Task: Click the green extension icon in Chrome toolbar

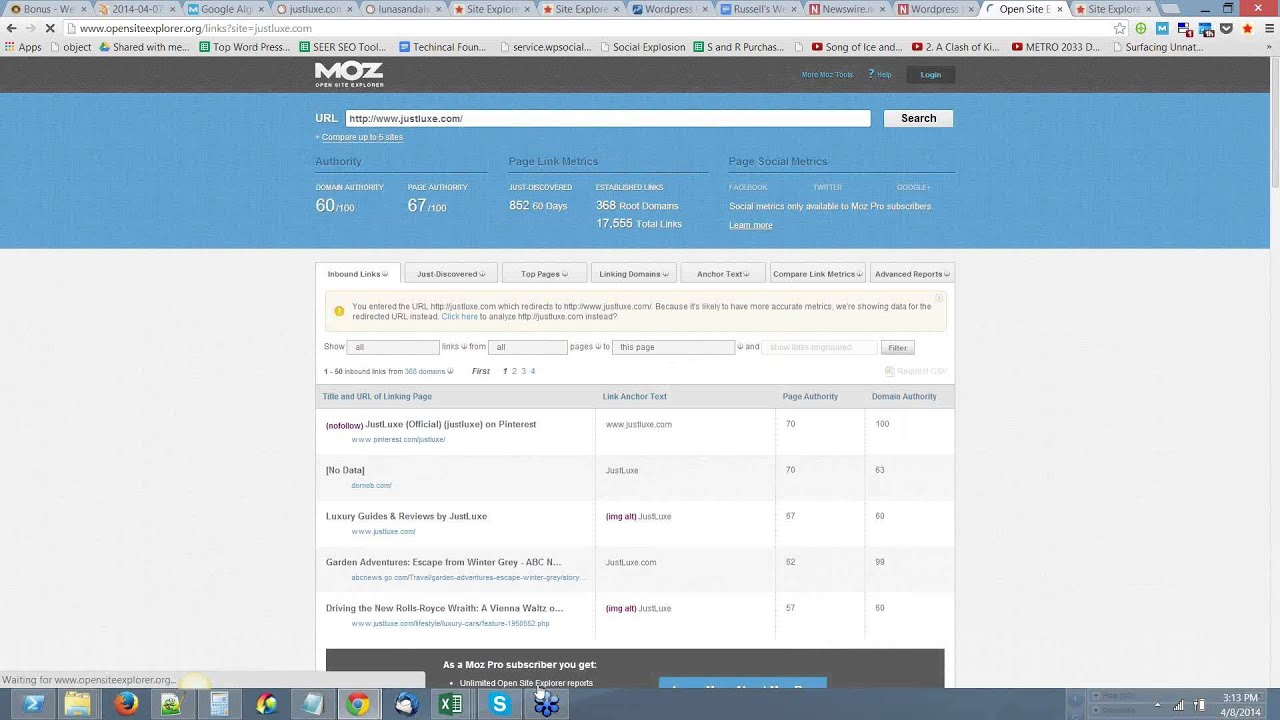Action: [x=1141, y=28]
